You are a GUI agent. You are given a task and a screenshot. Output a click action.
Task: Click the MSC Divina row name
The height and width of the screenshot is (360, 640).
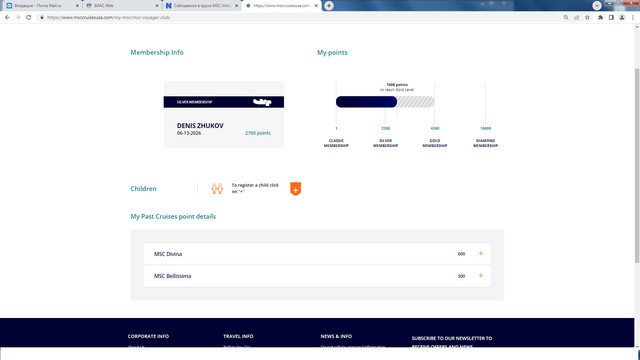[x=168, y=254]
